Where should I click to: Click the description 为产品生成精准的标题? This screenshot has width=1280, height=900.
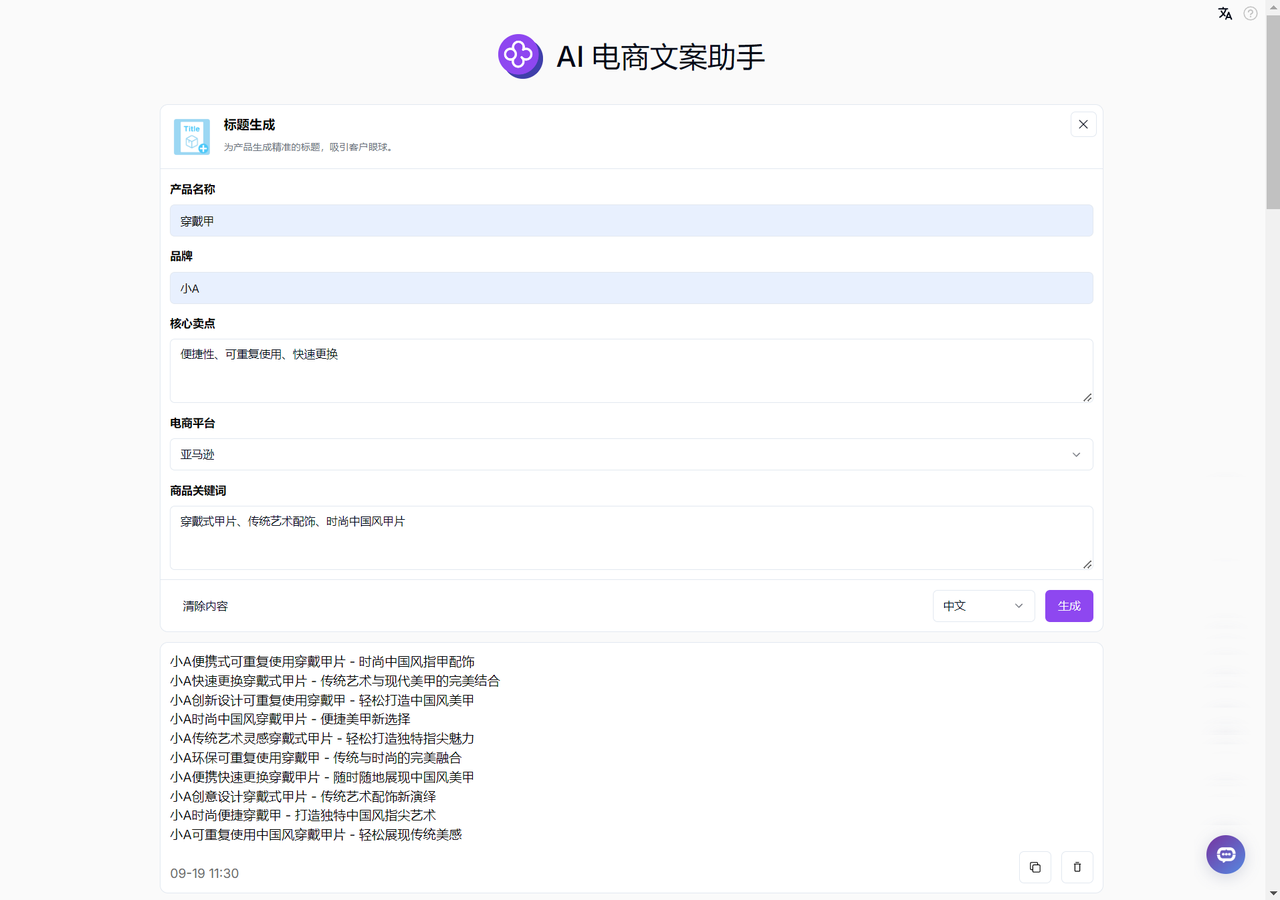(x=309, y=147)
